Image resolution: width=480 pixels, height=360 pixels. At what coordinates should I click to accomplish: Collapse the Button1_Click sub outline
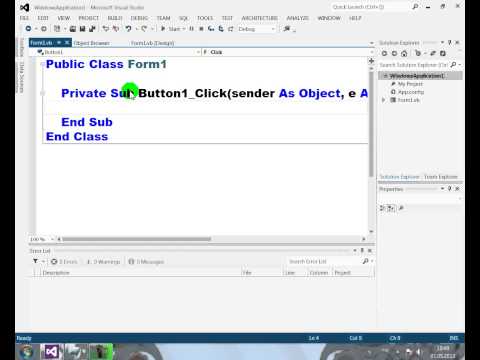[42, 93]
